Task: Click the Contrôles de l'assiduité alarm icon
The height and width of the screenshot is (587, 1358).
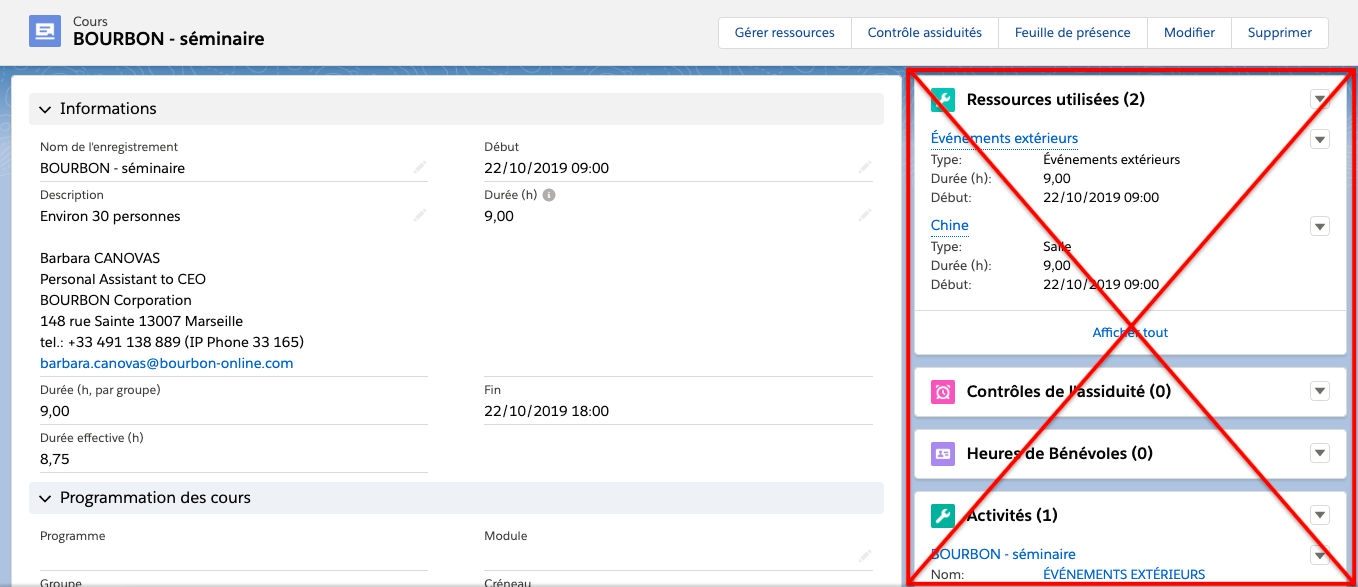Action: tap(943, 391)
